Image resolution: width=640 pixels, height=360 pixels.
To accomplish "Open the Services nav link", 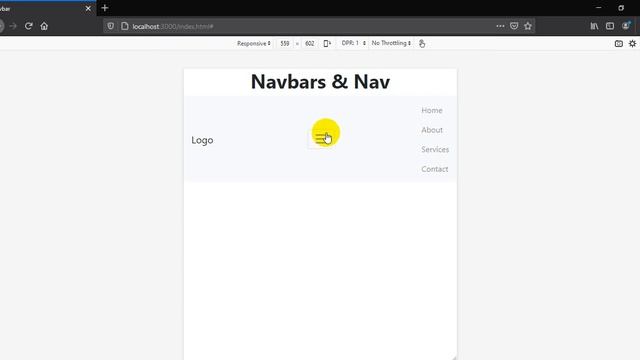I will coord(435,149).
